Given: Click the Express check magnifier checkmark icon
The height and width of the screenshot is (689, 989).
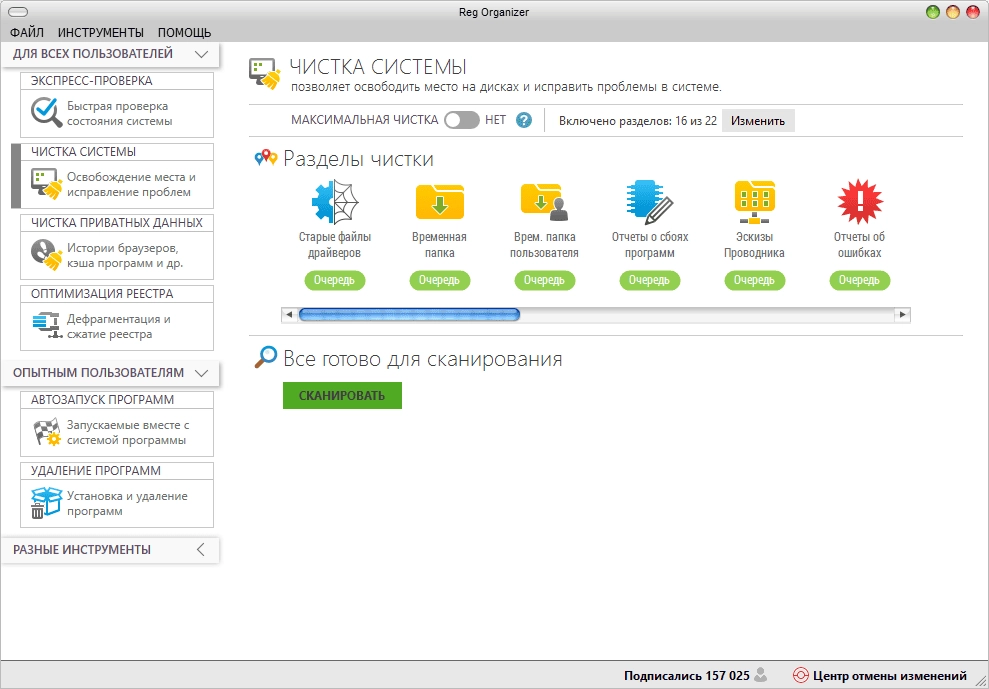Looking at the screenshot, I should (47, 113).
